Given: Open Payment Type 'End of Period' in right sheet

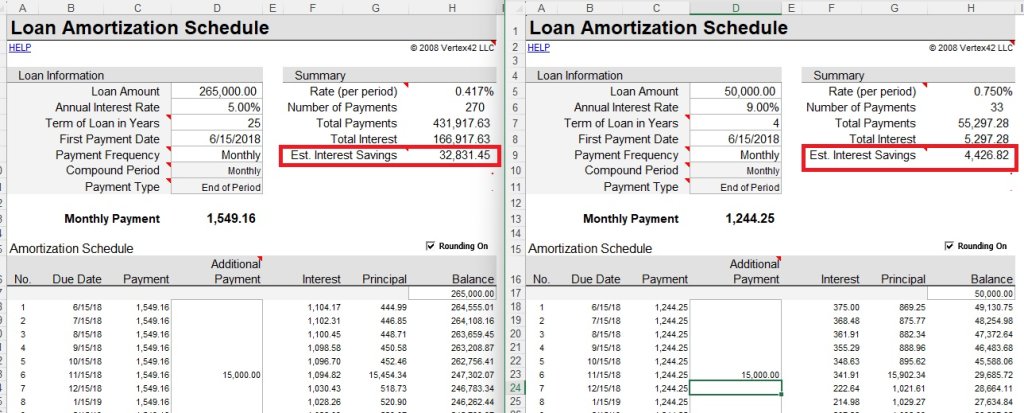Looking at the screenshot, I should [736, 187].
